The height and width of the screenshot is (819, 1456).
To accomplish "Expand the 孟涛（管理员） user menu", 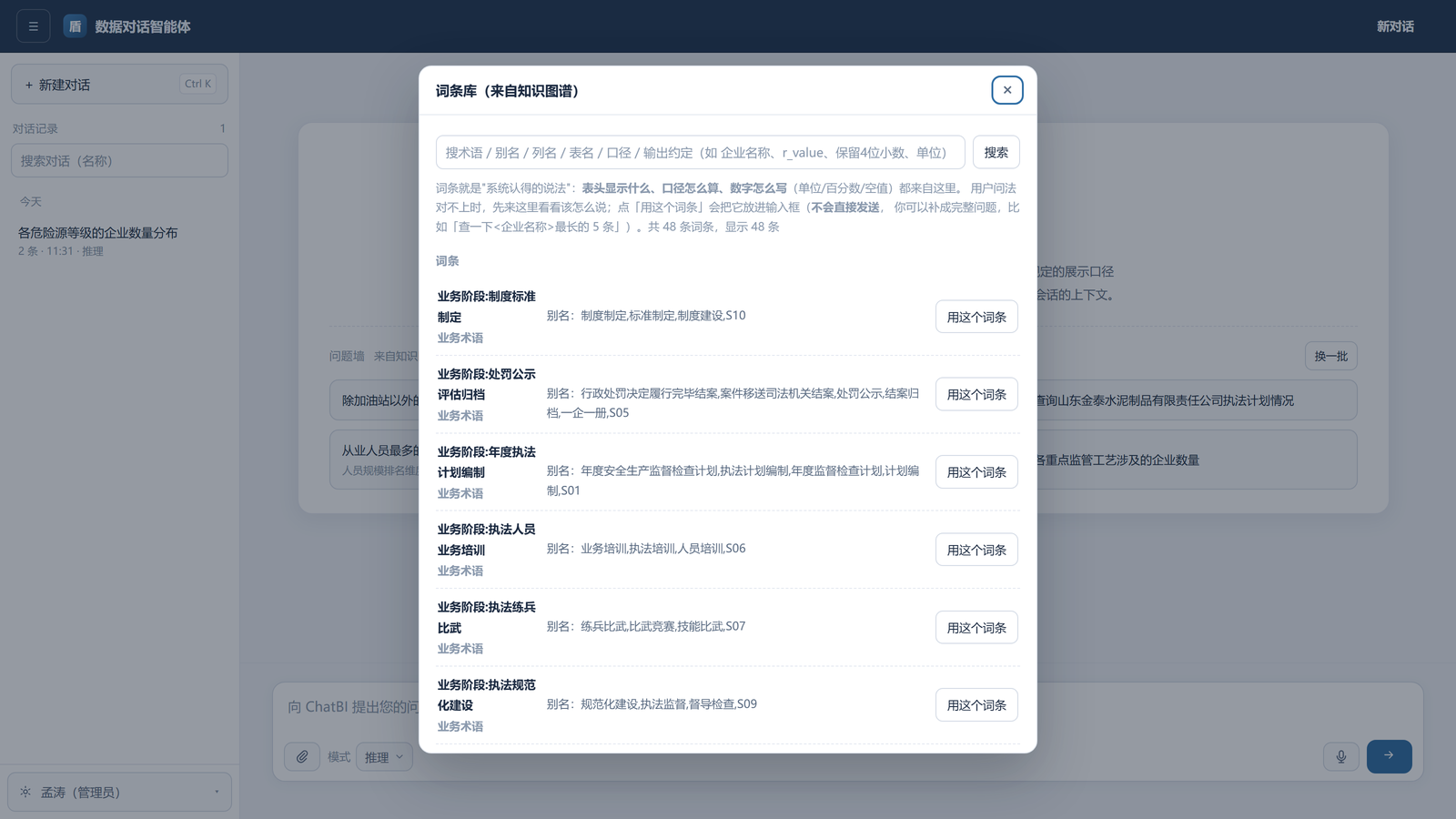I will (x=119, y=793).
